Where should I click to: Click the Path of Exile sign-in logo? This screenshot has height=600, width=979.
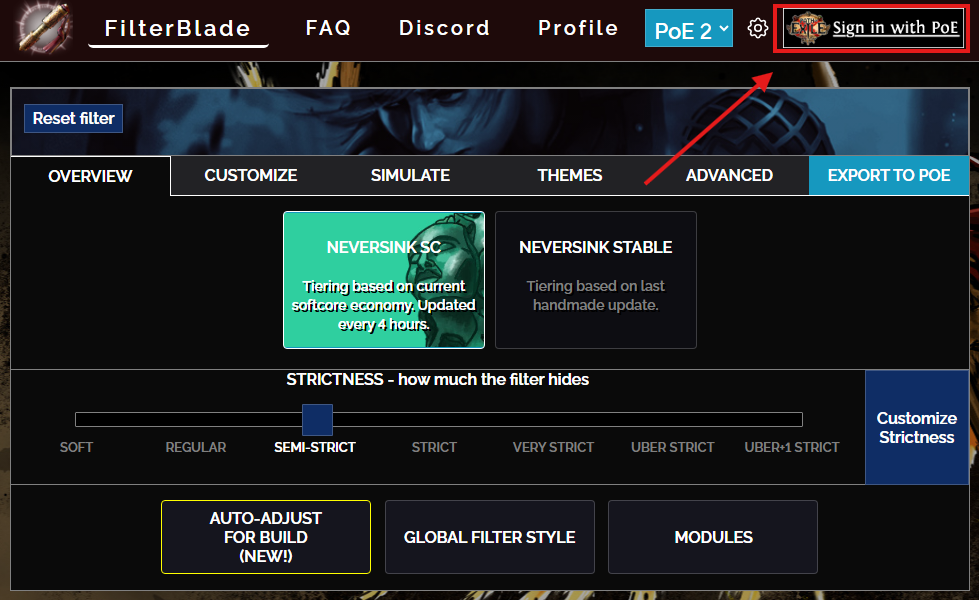click(807, 28)
